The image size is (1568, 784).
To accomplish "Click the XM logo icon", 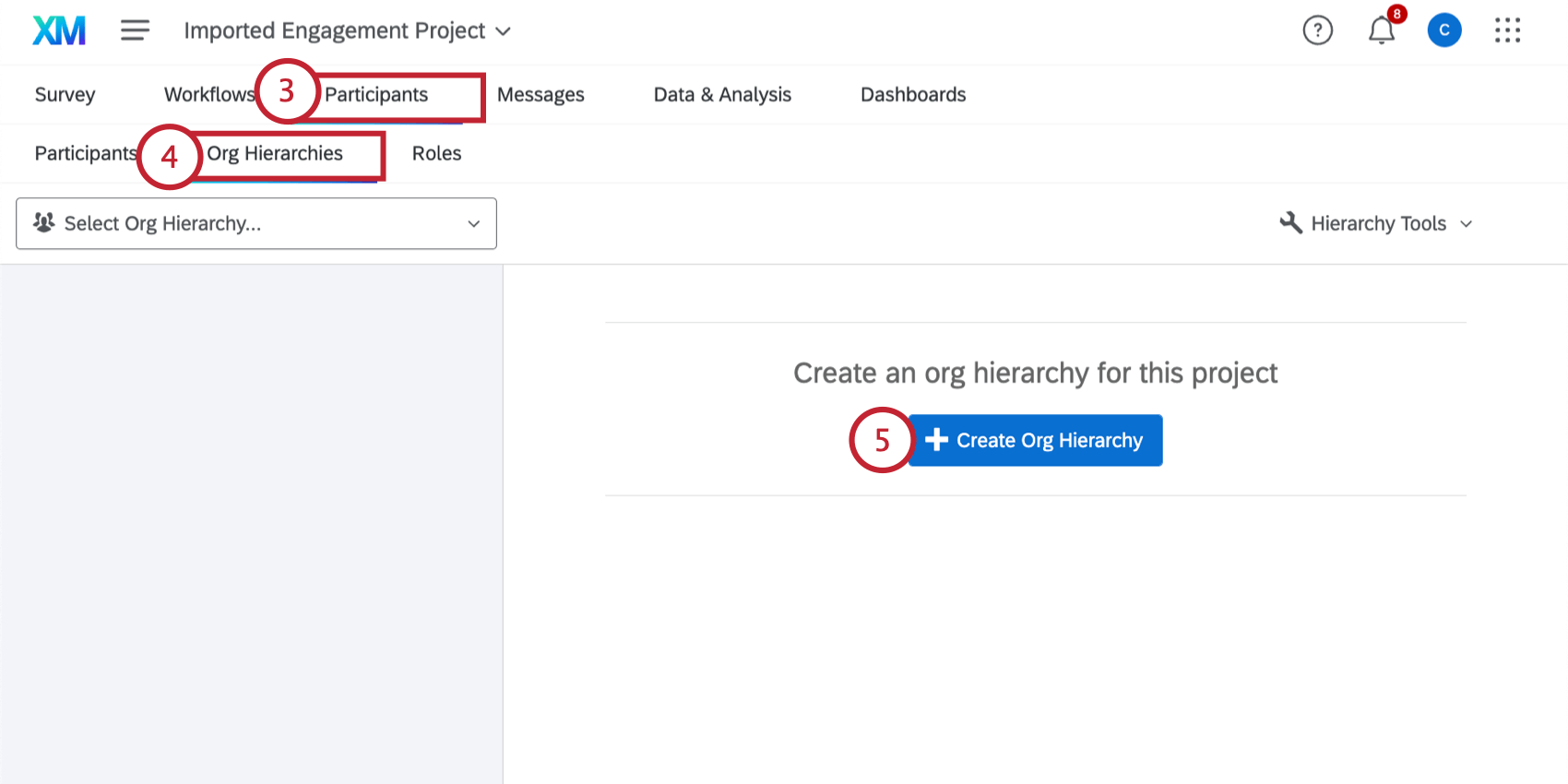I will [59, 30].
